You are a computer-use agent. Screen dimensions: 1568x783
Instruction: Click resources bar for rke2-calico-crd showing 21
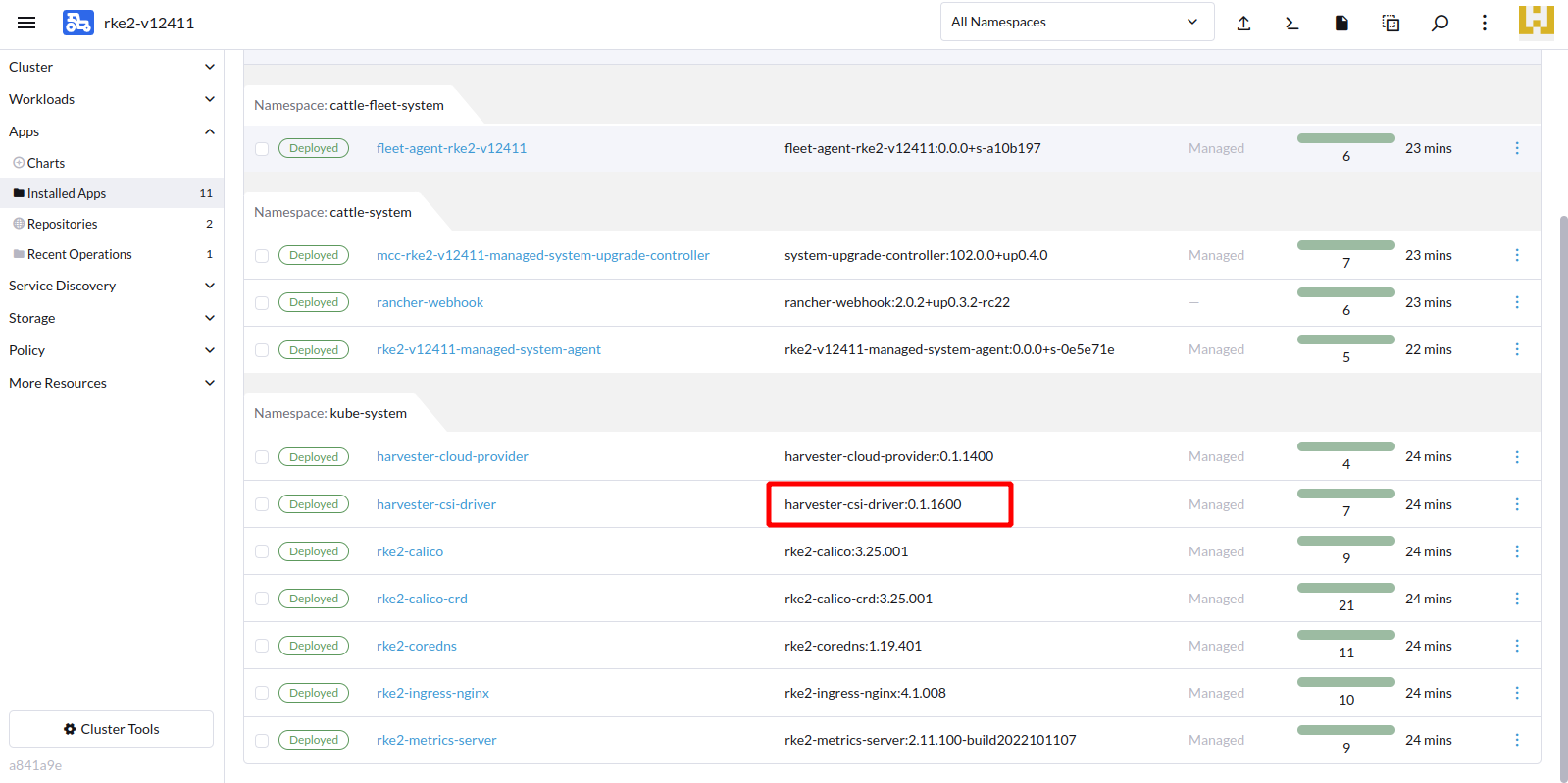click(1345, 588)
